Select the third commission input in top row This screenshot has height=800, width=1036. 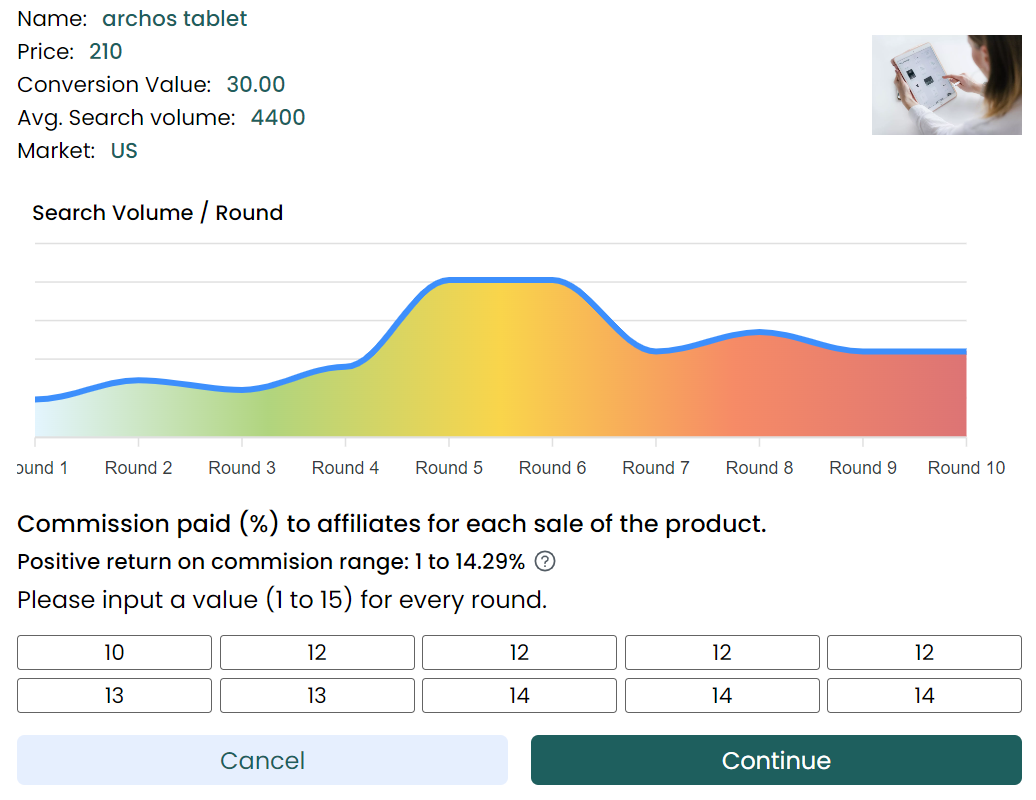[x=519, y=653]
